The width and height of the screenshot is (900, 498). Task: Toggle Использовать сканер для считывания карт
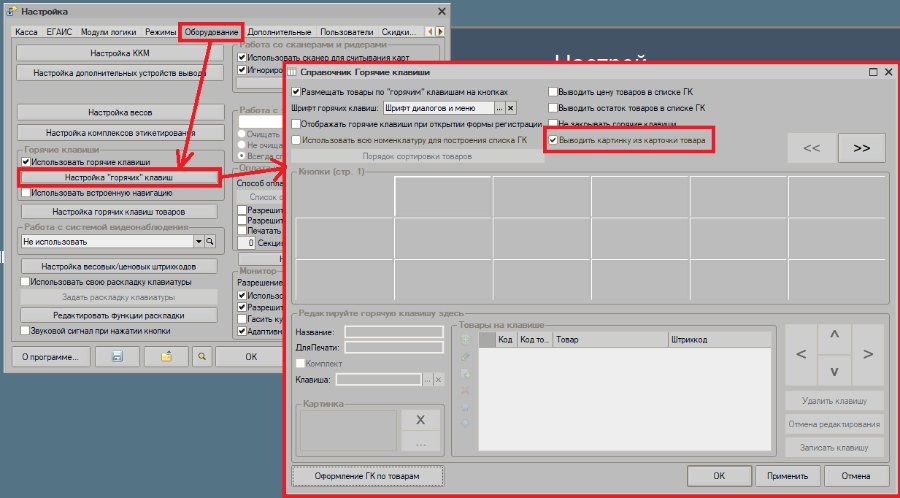(x=242, y=57)
